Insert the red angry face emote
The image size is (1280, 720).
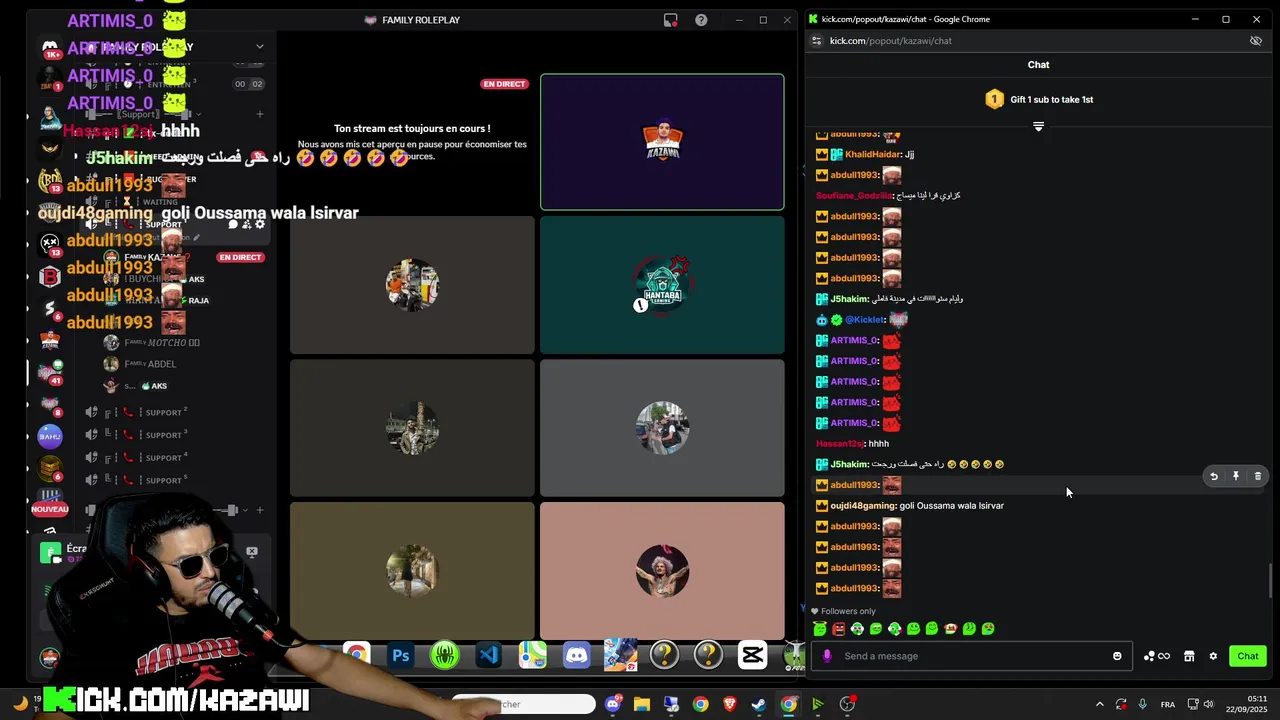838,629
